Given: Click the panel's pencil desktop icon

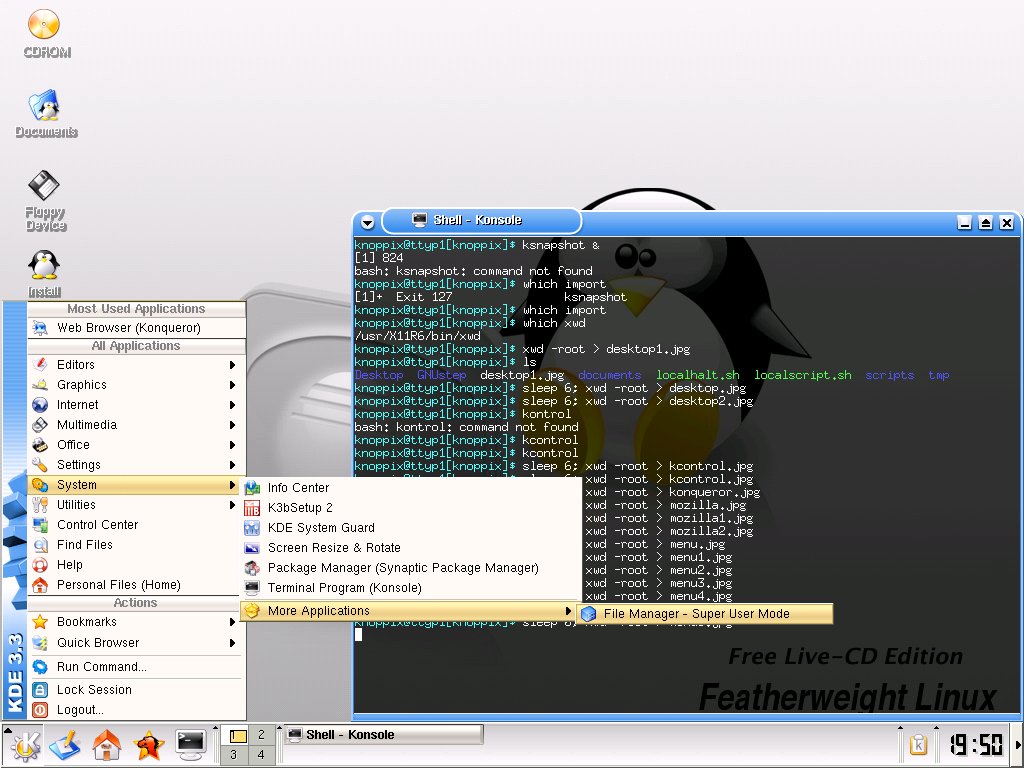Looking at the screenshot, I should click(65, 744).
